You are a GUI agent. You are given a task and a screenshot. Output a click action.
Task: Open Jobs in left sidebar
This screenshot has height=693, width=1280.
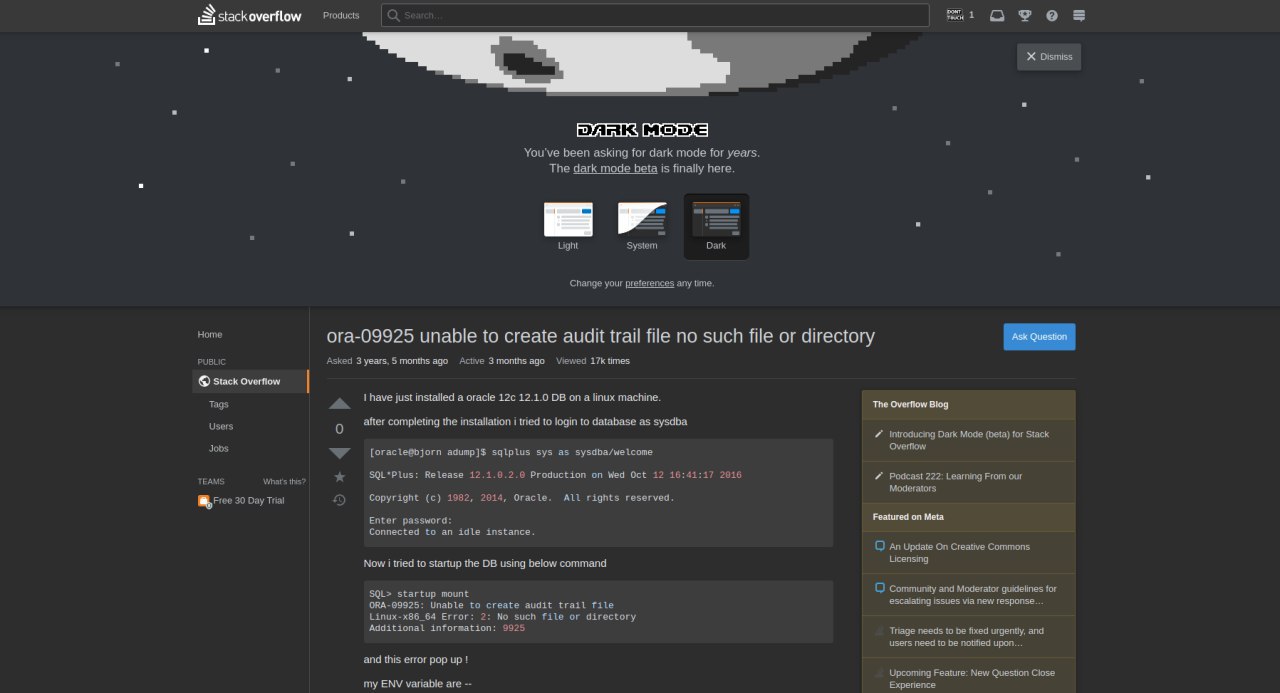(x=218, y=448)
